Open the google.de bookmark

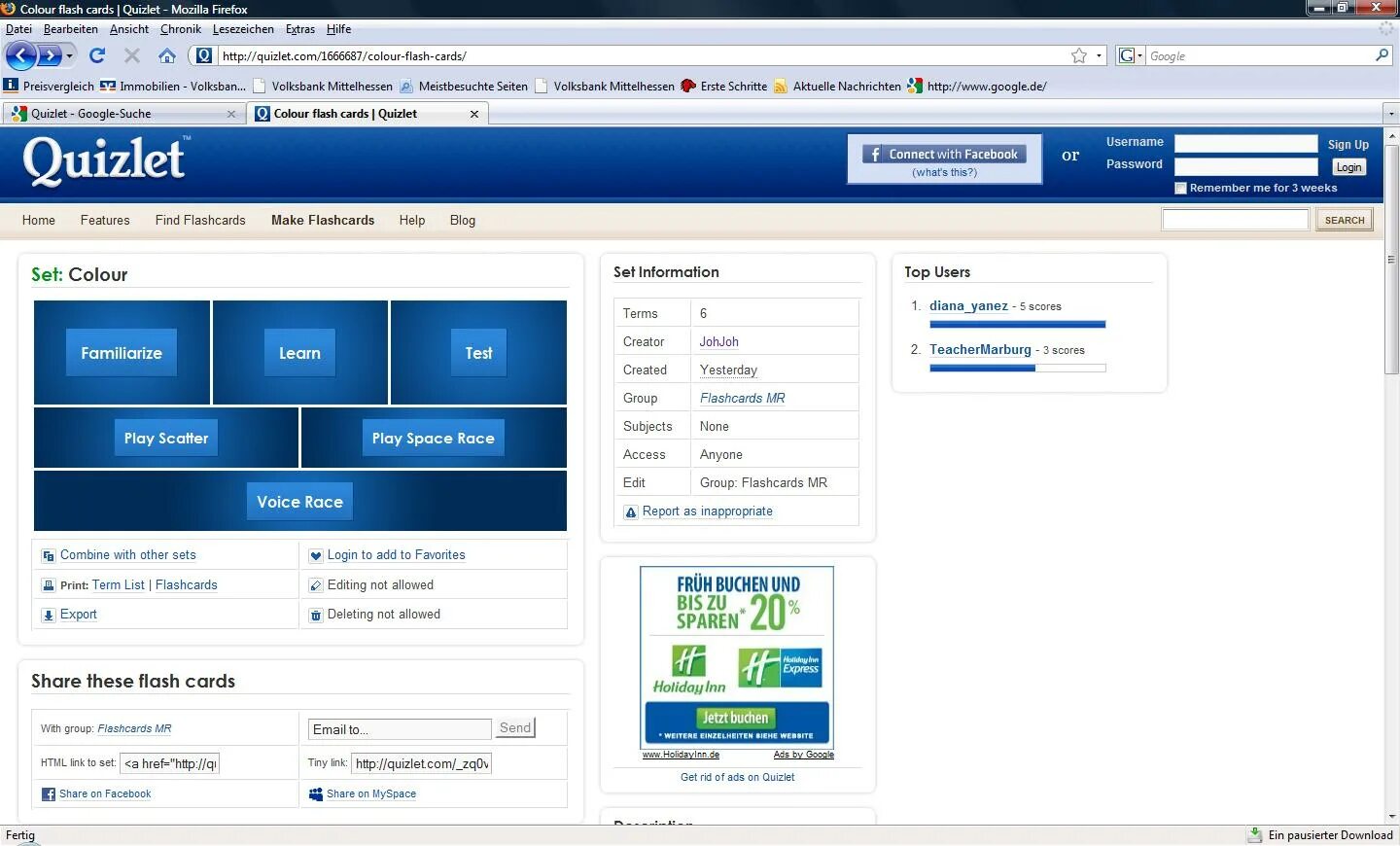click(977, 86)
